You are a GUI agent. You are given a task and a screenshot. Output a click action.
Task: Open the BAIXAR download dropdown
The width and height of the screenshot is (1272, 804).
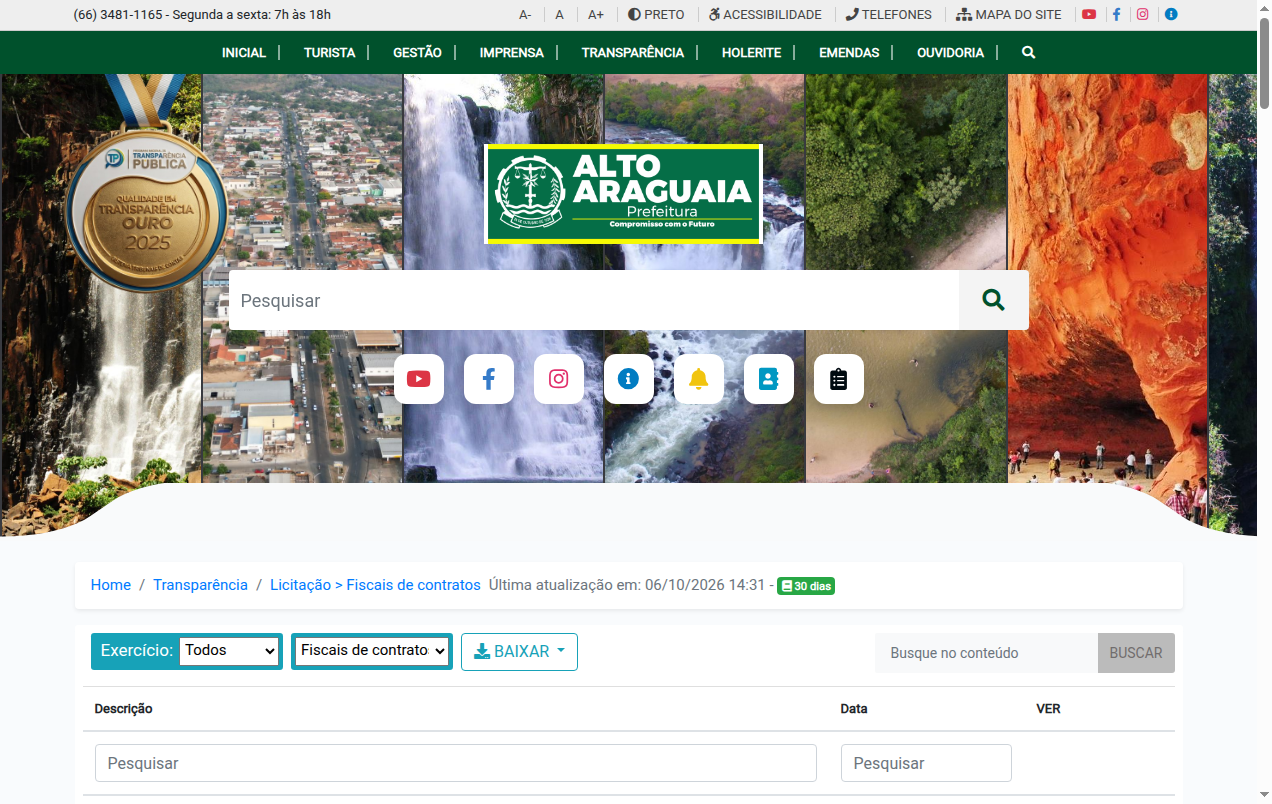point(519,652)
